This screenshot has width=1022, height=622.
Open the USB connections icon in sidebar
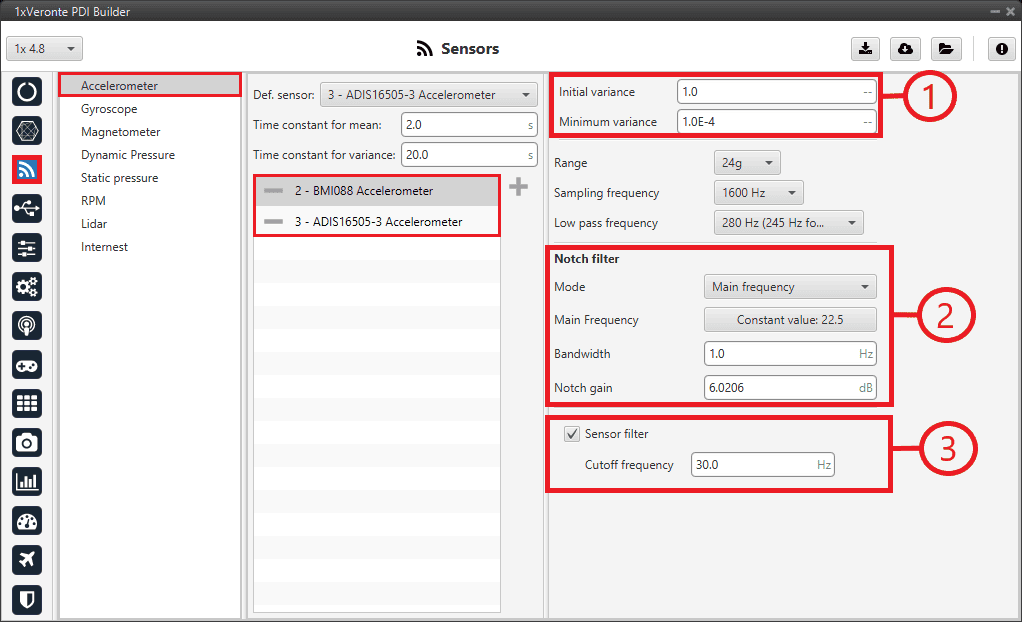[x=27, y=208]
